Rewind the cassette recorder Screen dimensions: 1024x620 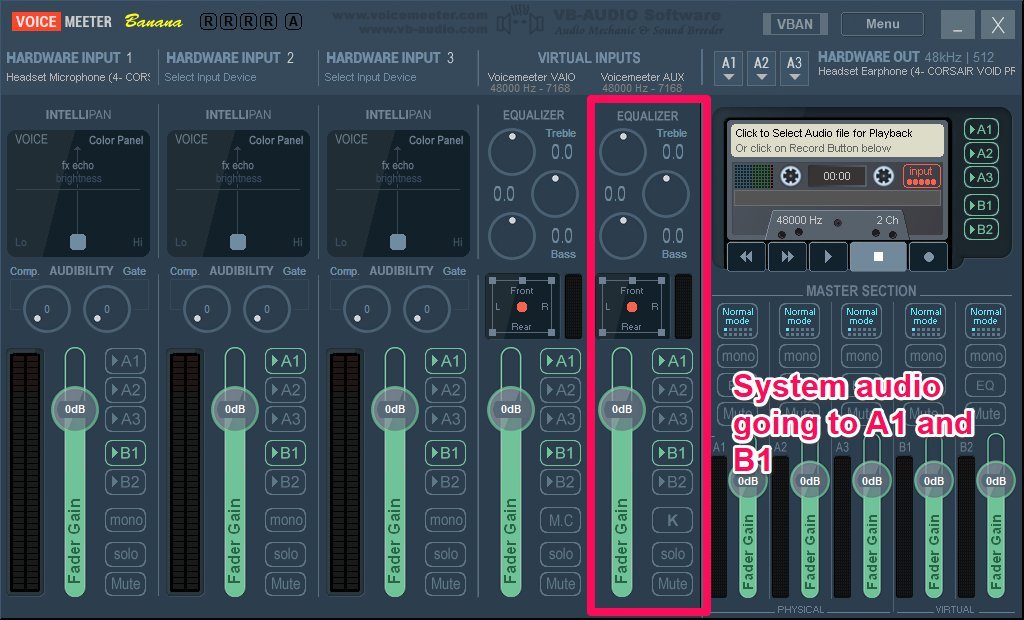point(746,256)
